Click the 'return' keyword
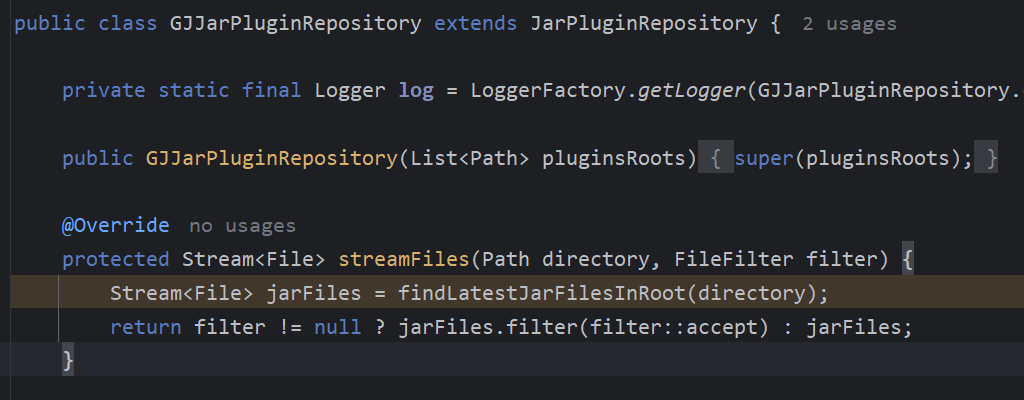Image resolution: width=1024 pixels, height=400 pixels. [x=146, y=327]
